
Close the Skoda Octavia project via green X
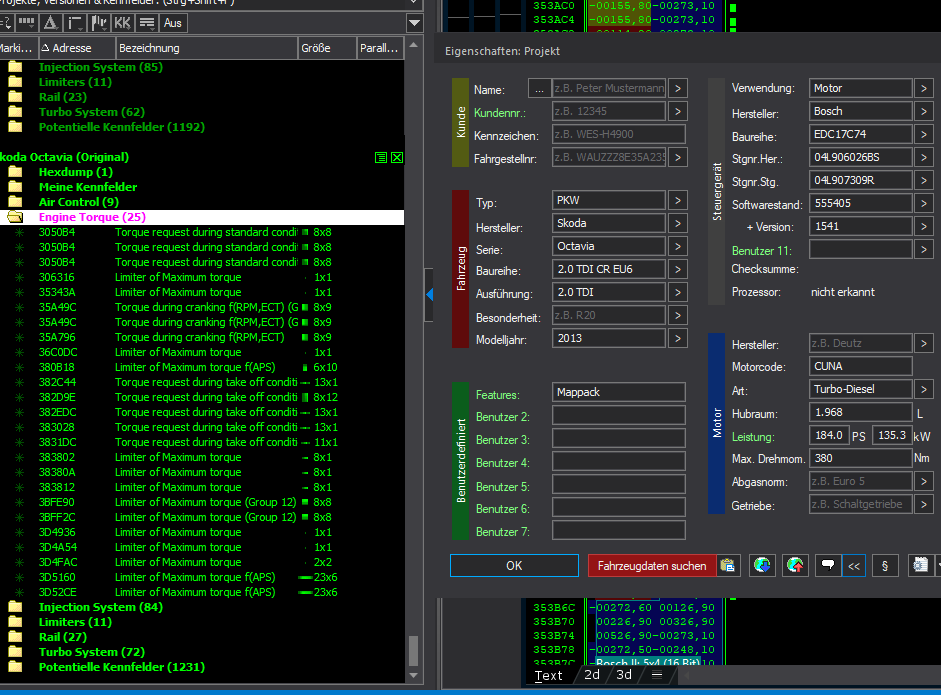[x=397, y=158]
